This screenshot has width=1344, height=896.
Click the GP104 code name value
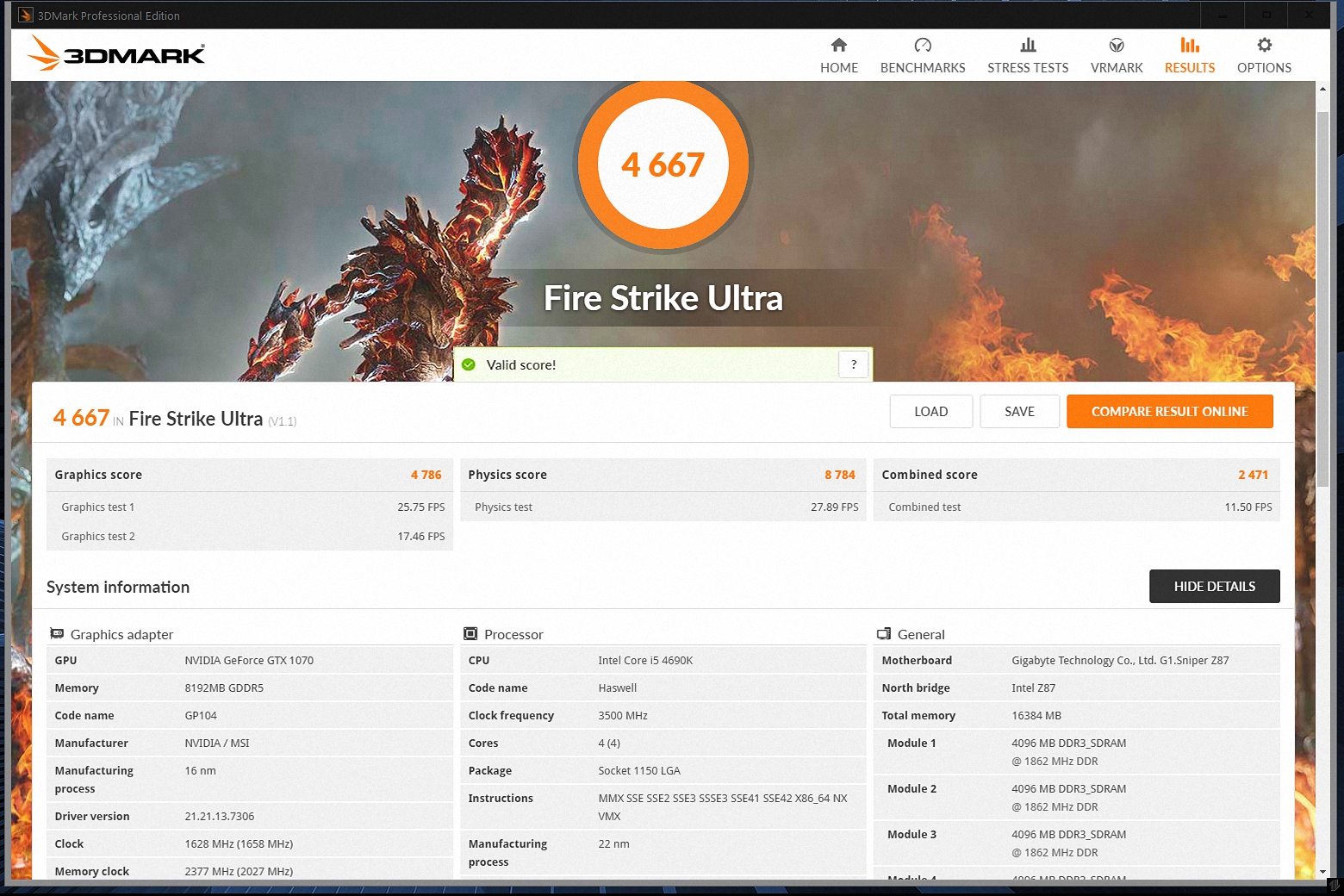pos(201,715)
